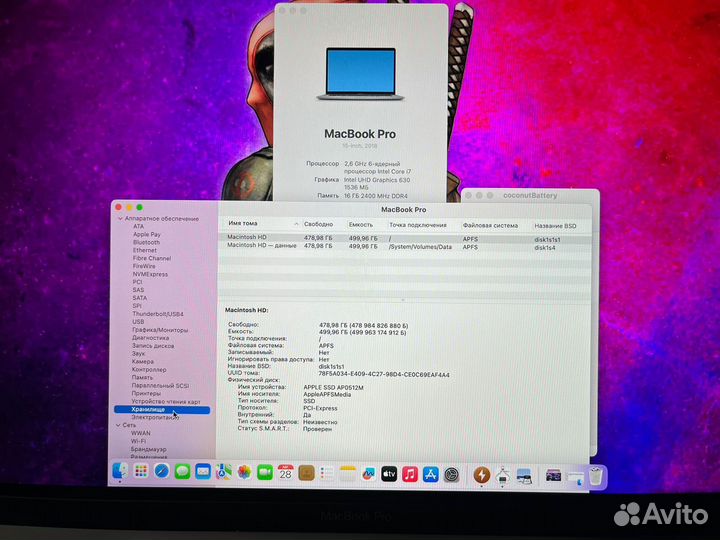Select SATA in sidebar
Screen dimensions: 720x540
click(140, 298)
